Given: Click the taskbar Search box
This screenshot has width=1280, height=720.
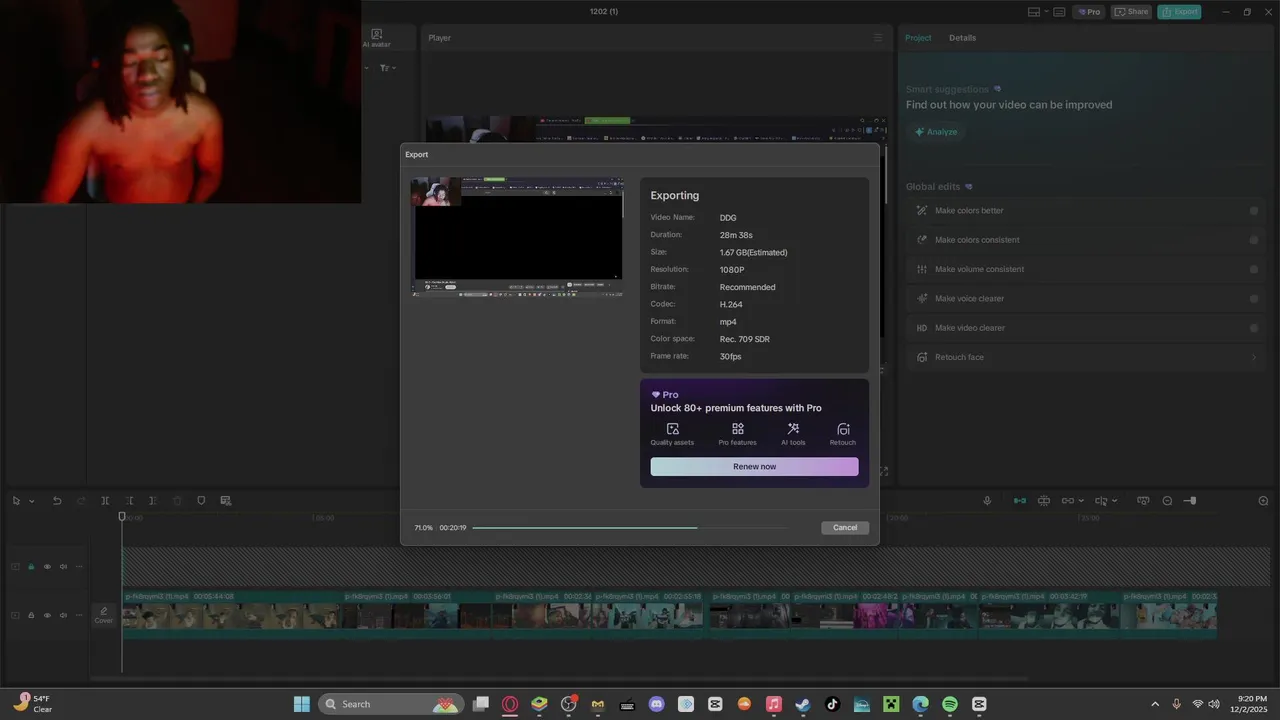Looking at the screenshot, I should click(x=391, y=704).
